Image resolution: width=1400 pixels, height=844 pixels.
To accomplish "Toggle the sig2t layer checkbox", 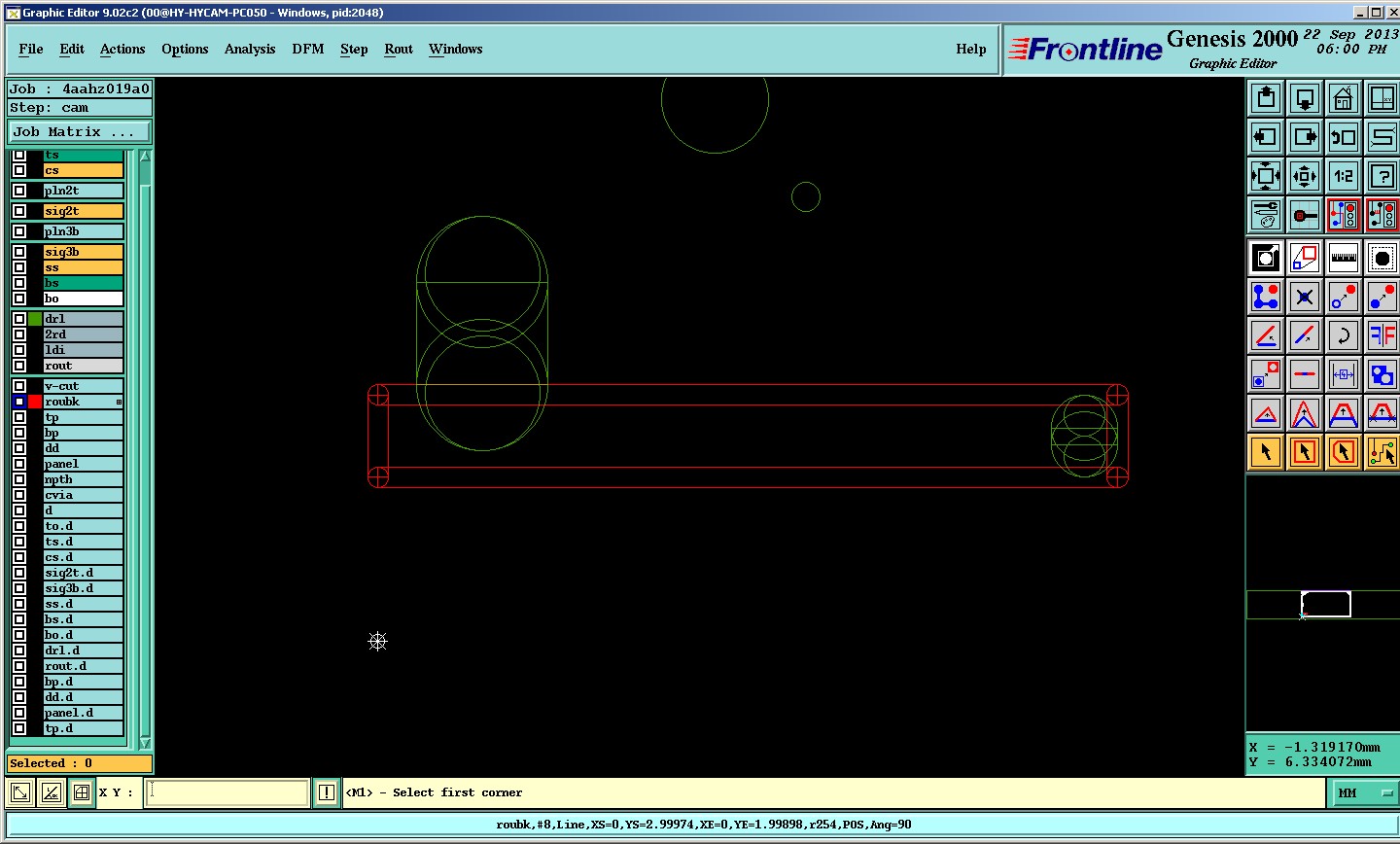I will (x=19, y=211).
